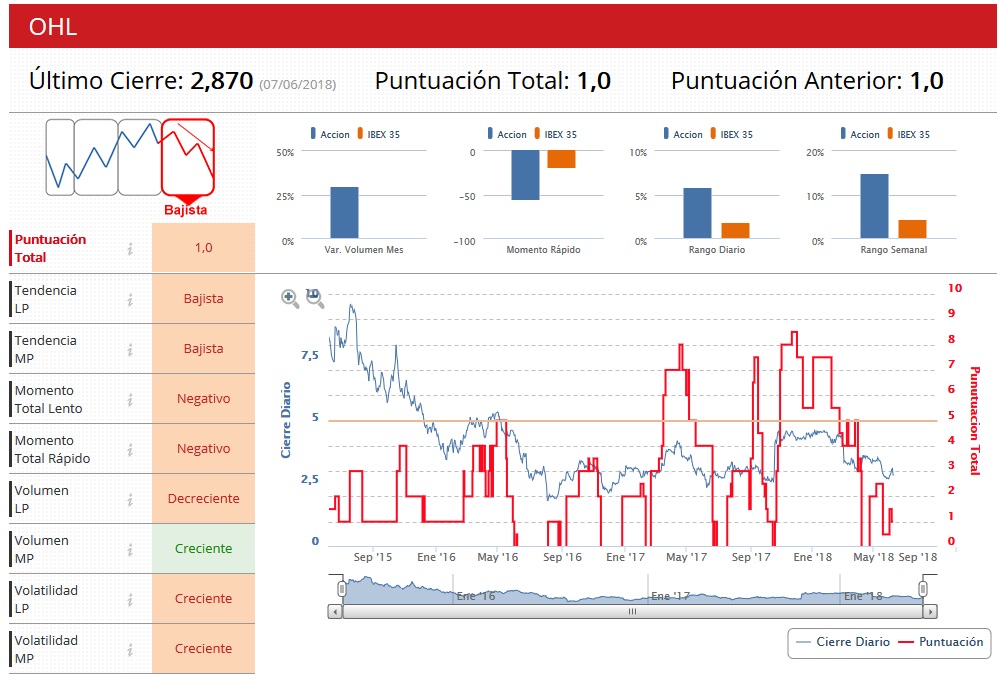Click the Puntuacion Total axis title
Screen dimensions: 1004x674
[x=975, y=421]
